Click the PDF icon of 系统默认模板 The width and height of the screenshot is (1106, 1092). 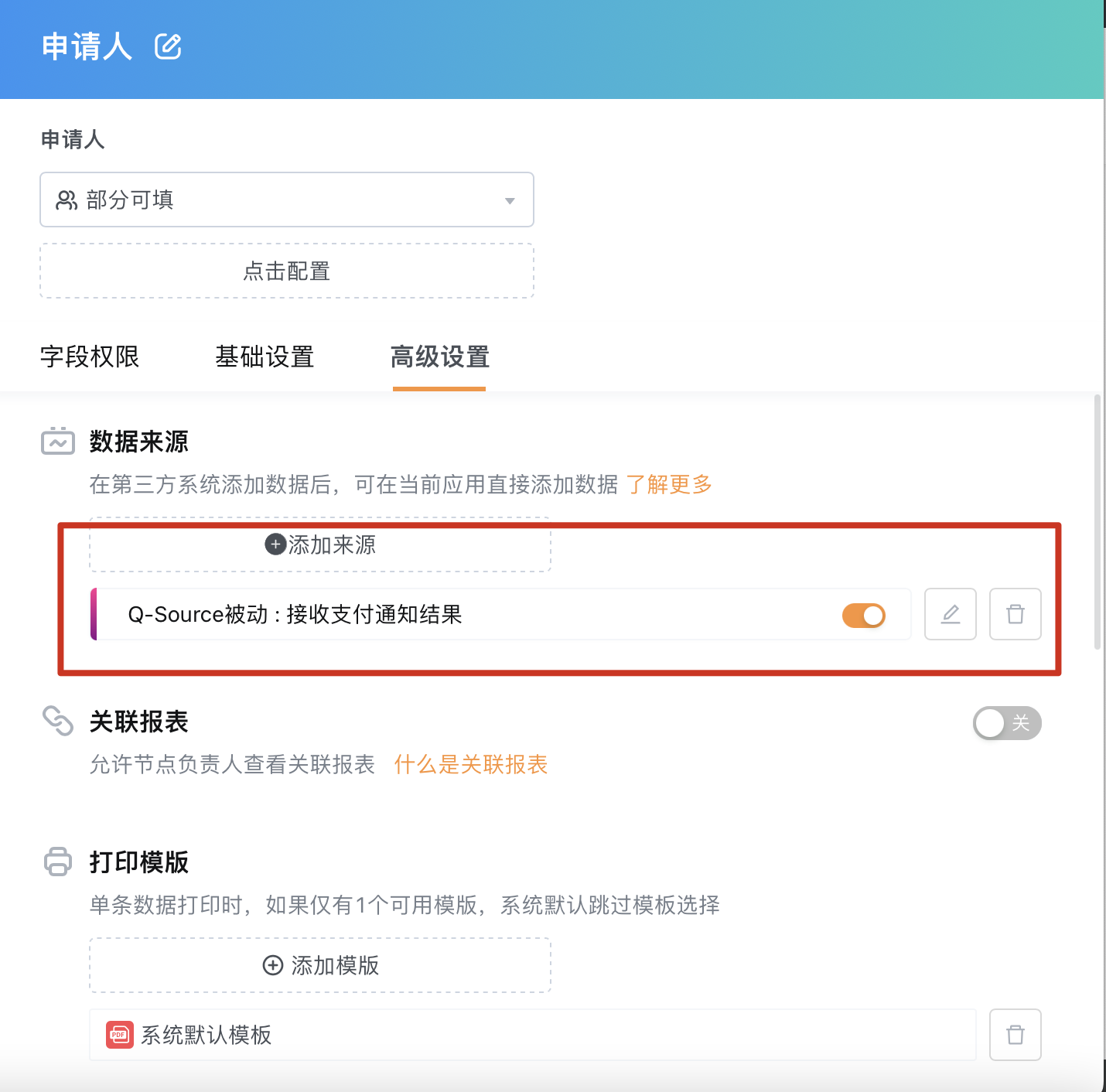pyautogui.click(x=119, y=1035)
